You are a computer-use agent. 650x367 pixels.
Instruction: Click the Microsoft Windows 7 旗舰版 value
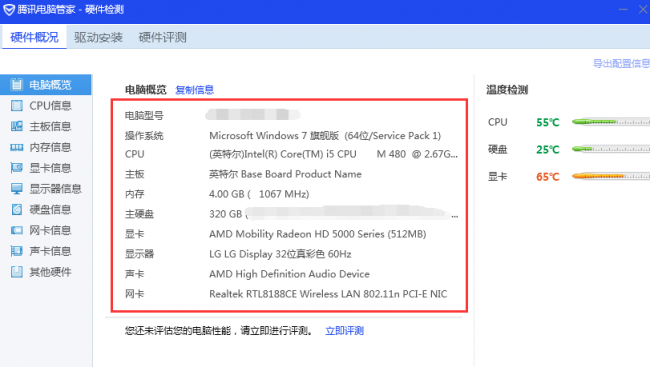[325, 136]
